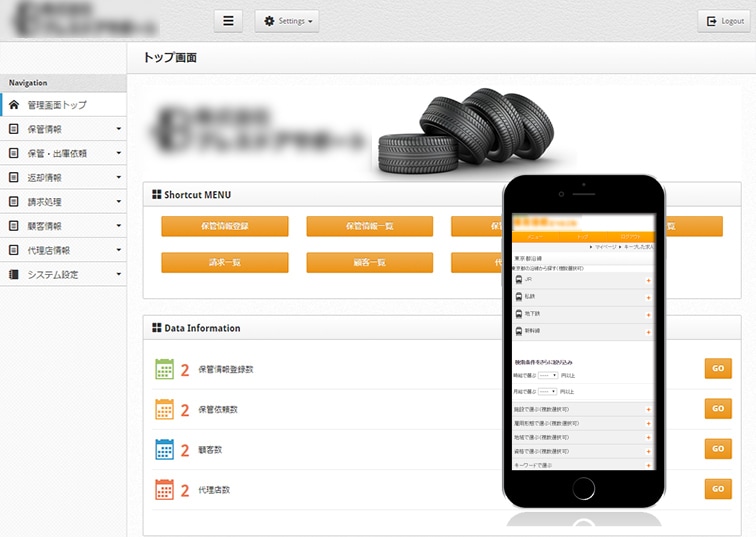Click the Shortcut MENU grid icon

(157, 194)
